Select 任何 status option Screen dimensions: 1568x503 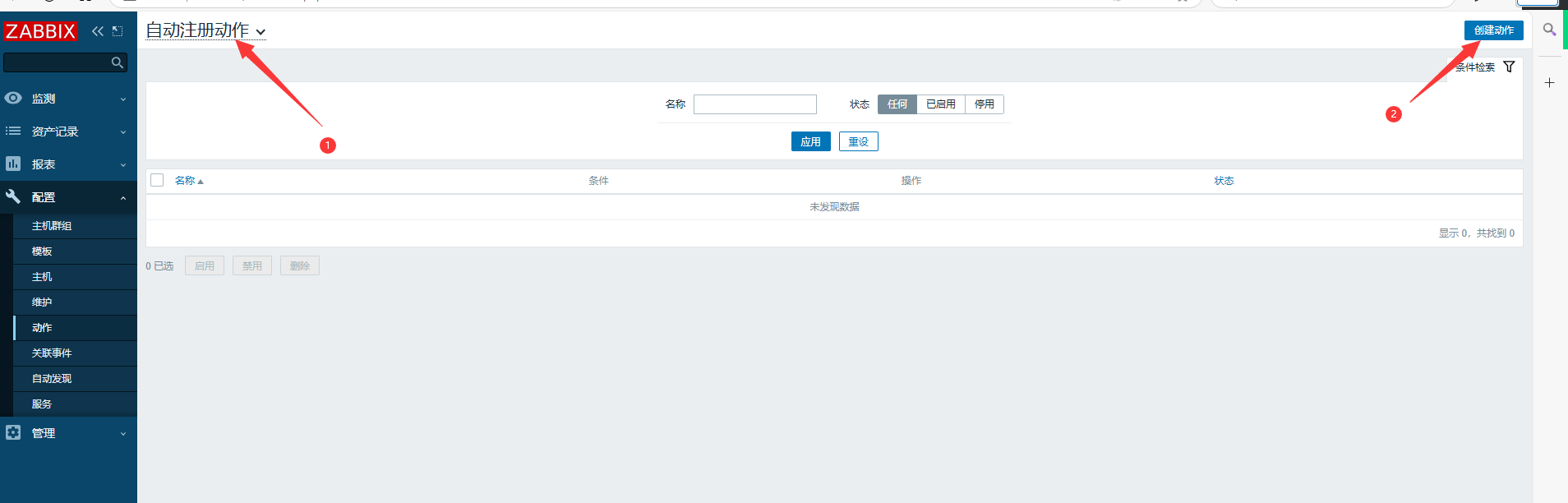[x=897, y=104]
